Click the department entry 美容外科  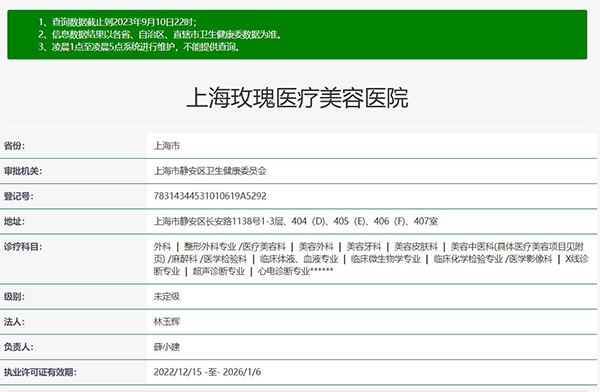click(x=316, y=247)
